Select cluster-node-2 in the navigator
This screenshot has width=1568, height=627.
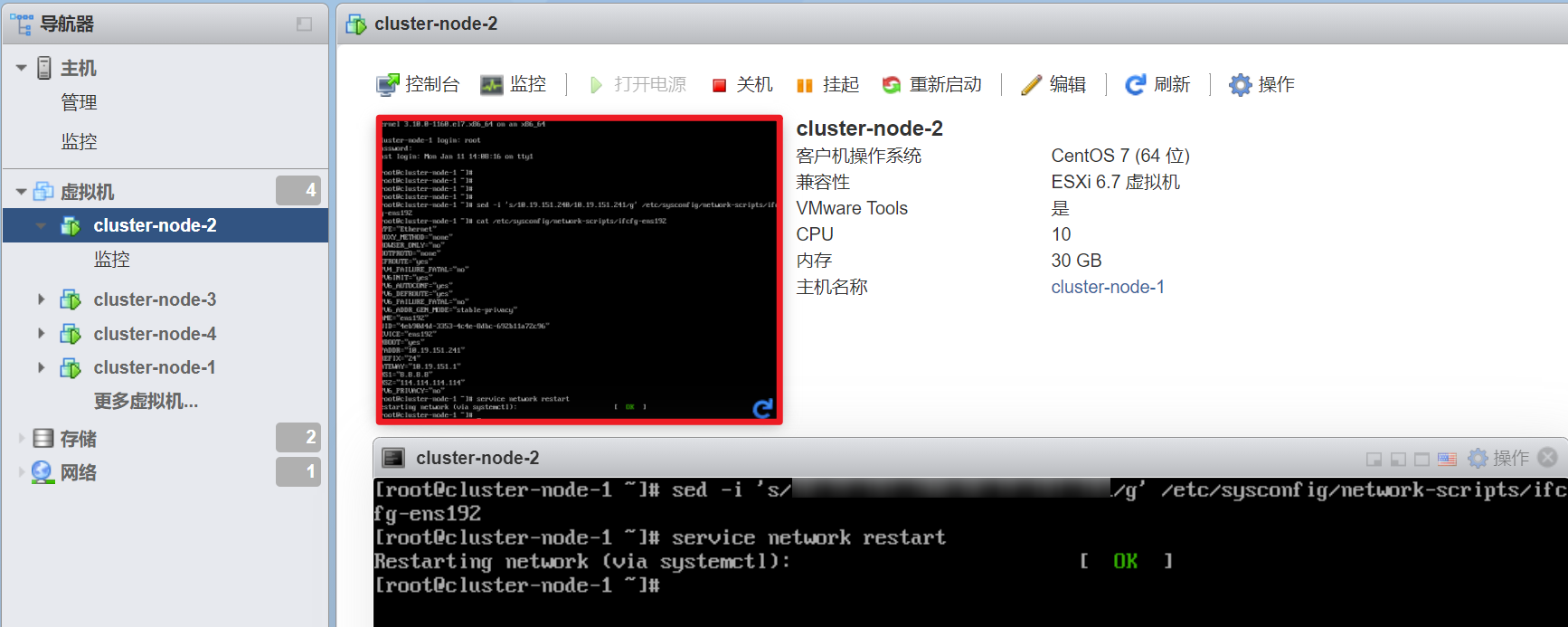[x=165, y=225]
